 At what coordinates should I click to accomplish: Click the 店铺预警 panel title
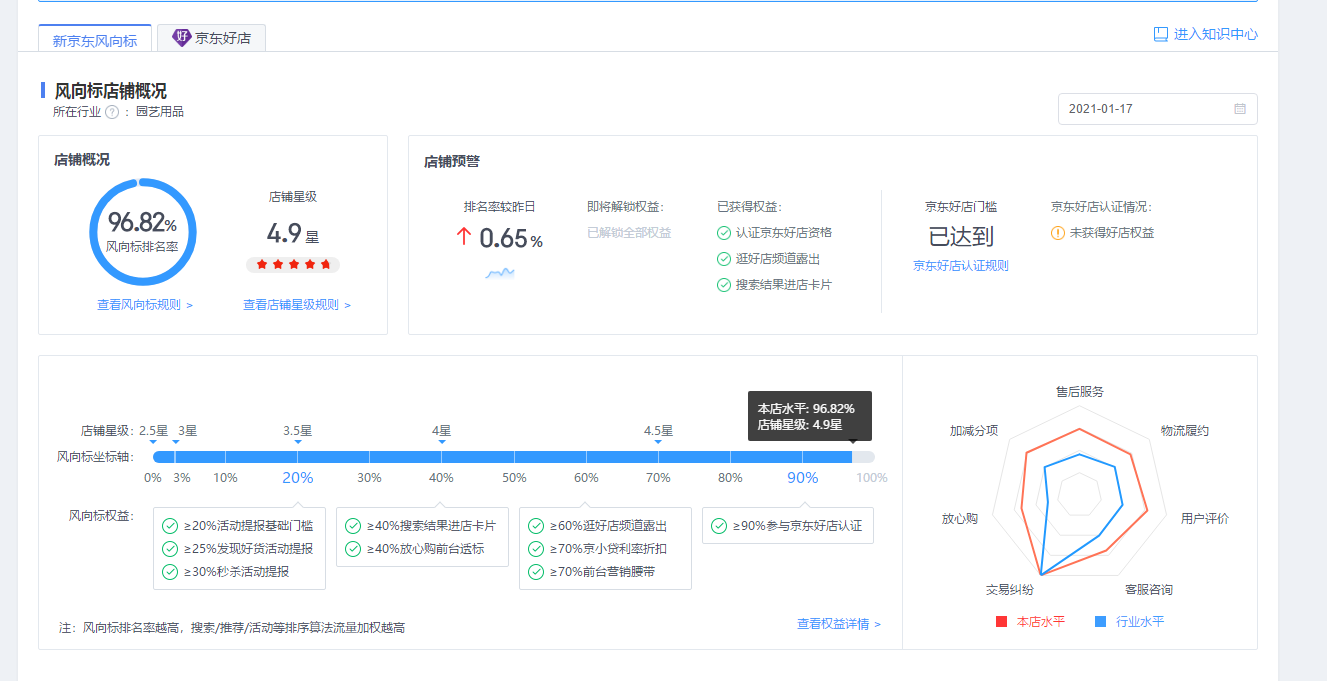pos(452,162)
